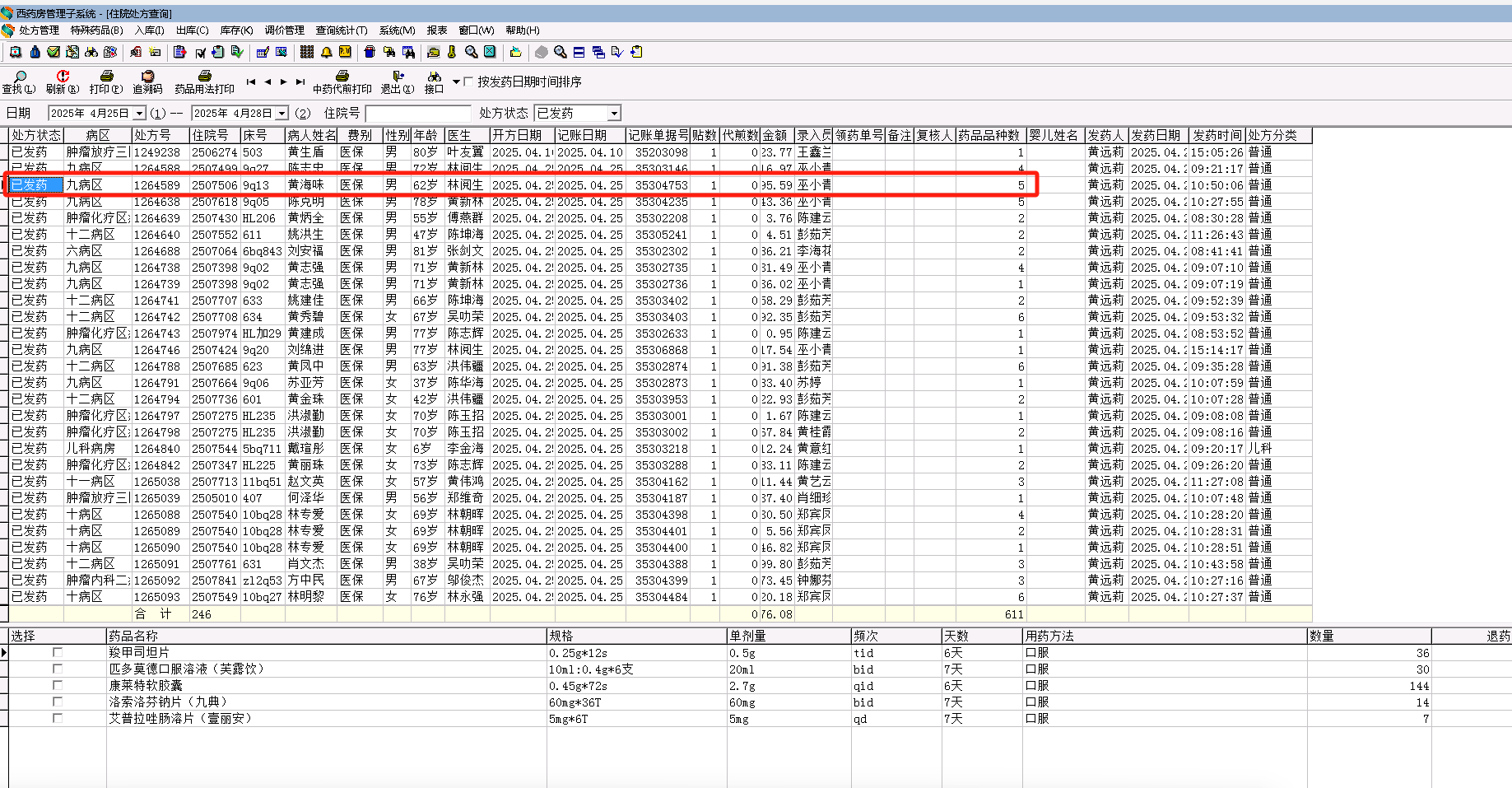Screen dimensions: 1512x788
Task: Jump to last record arrow
Action: [300, 82]
